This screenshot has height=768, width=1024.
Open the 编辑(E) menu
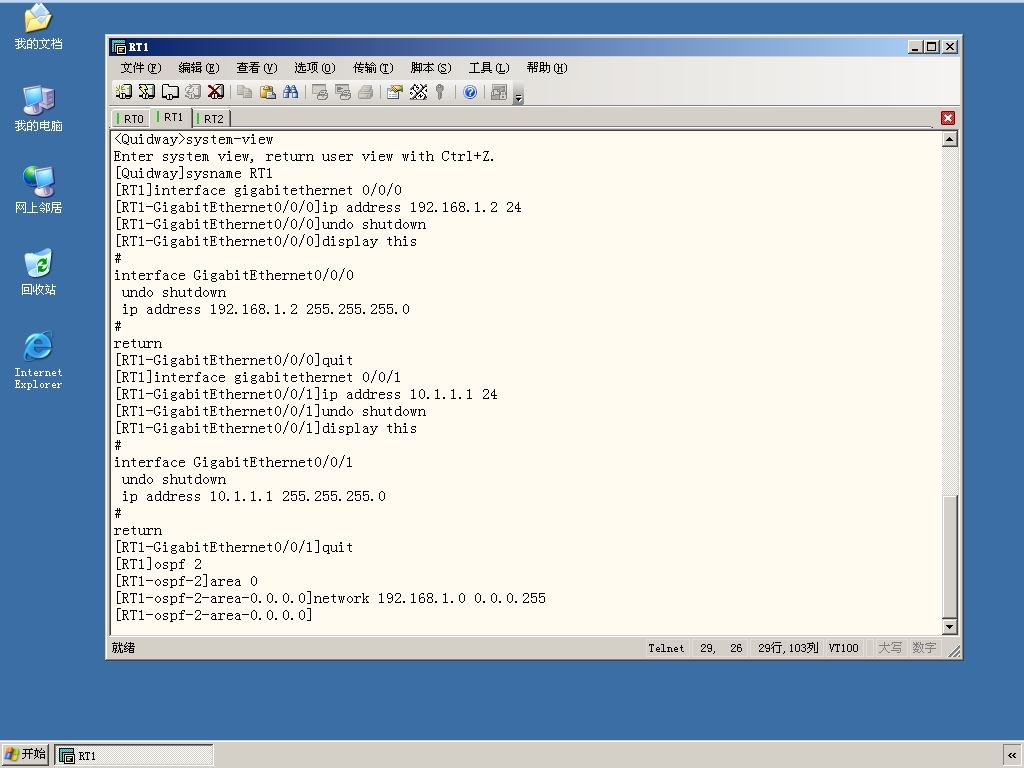(199, 68)
